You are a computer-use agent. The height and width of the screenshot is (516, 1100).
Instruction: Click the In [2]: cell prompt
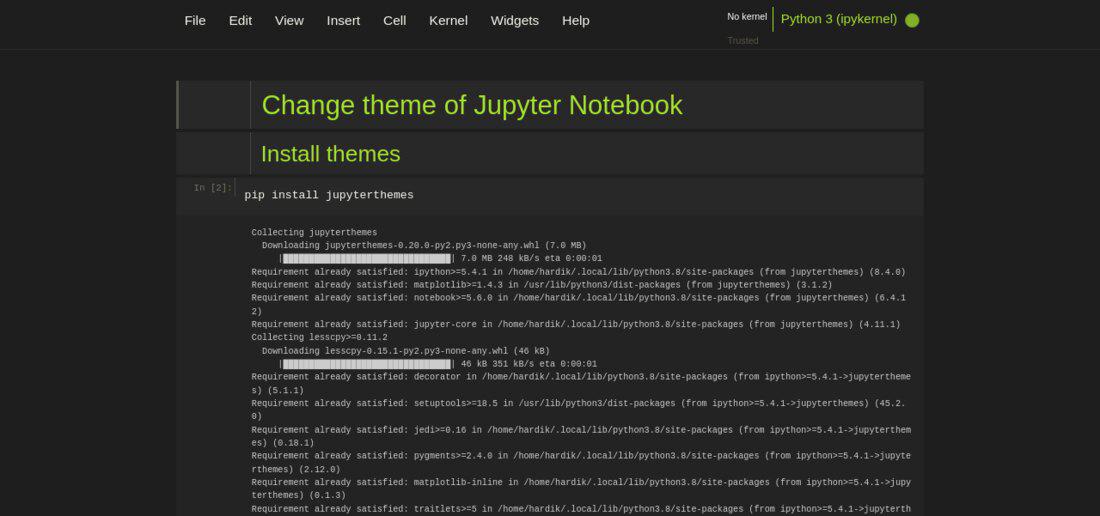(212, 187)
